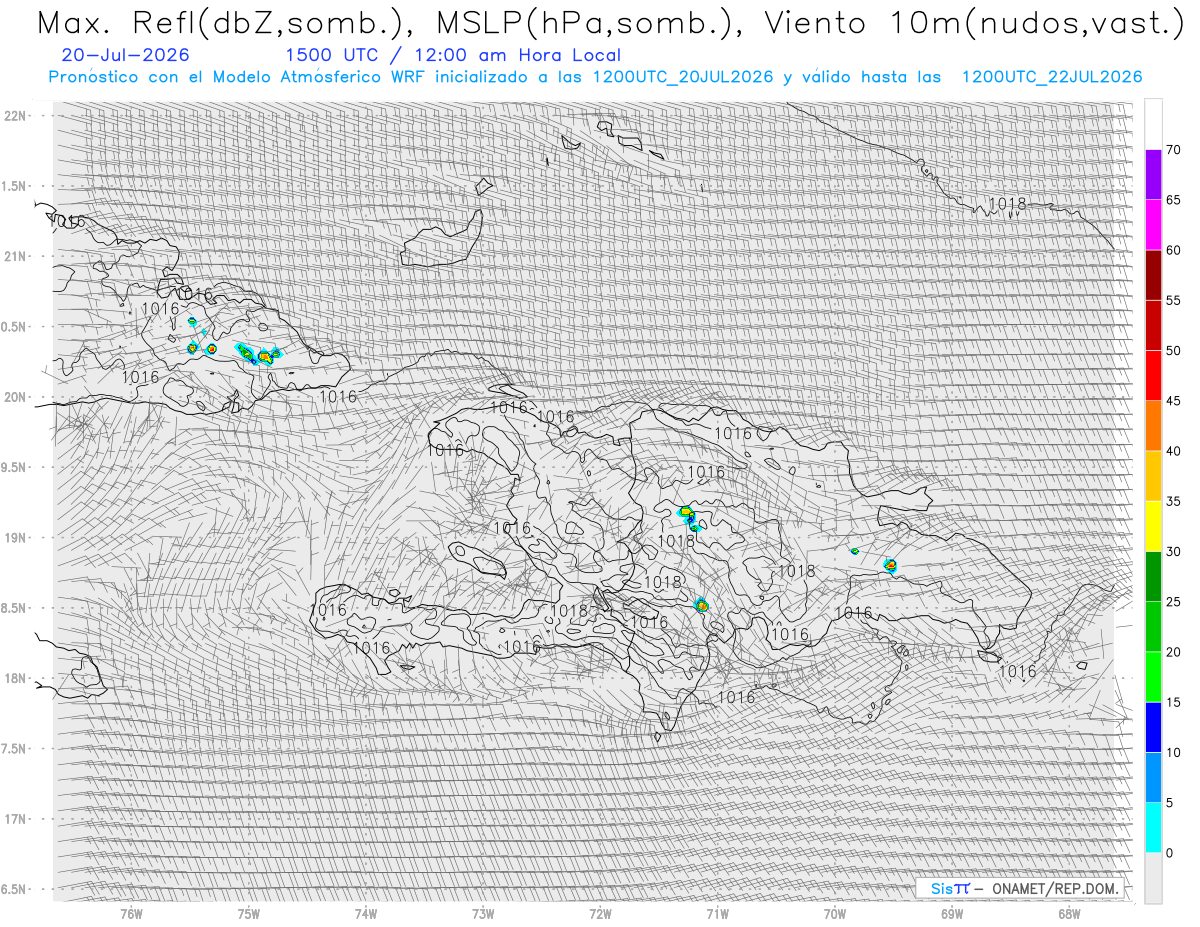Click the '9.5N' axis label

click(x=15, y=467)
